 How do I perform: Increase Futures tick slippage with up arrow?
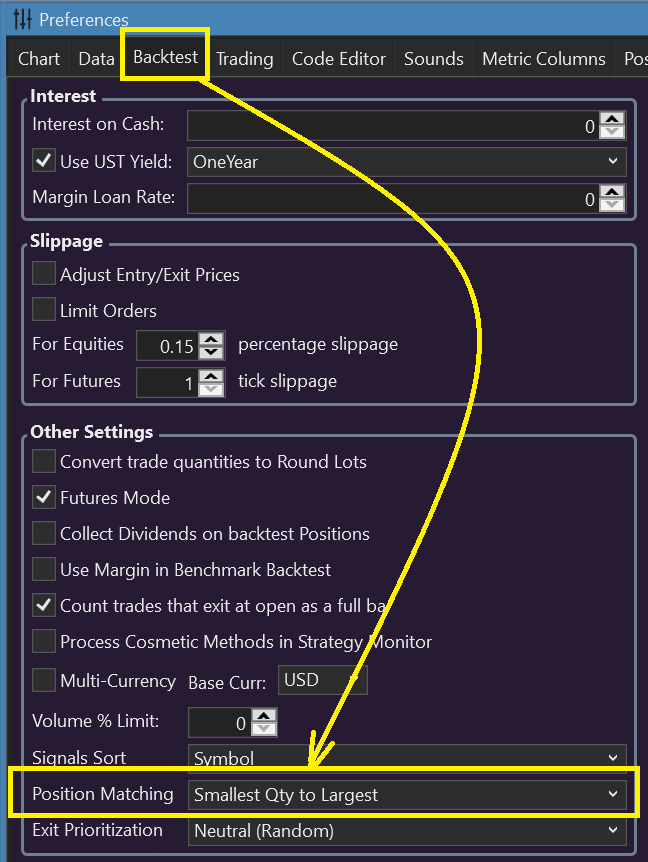click(211, 376)
